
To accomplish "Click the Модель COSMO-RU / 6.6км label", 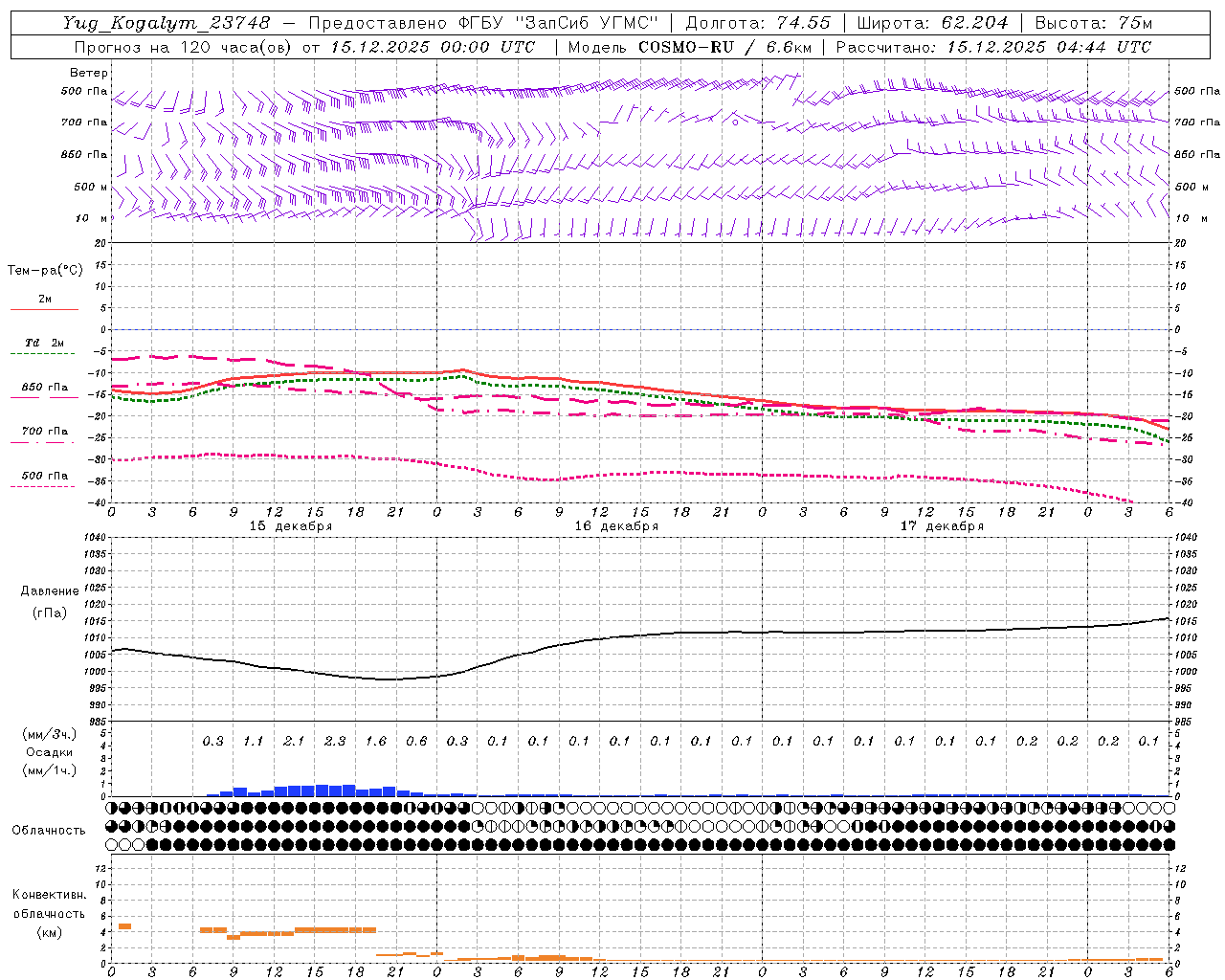I will pos(690,47).
